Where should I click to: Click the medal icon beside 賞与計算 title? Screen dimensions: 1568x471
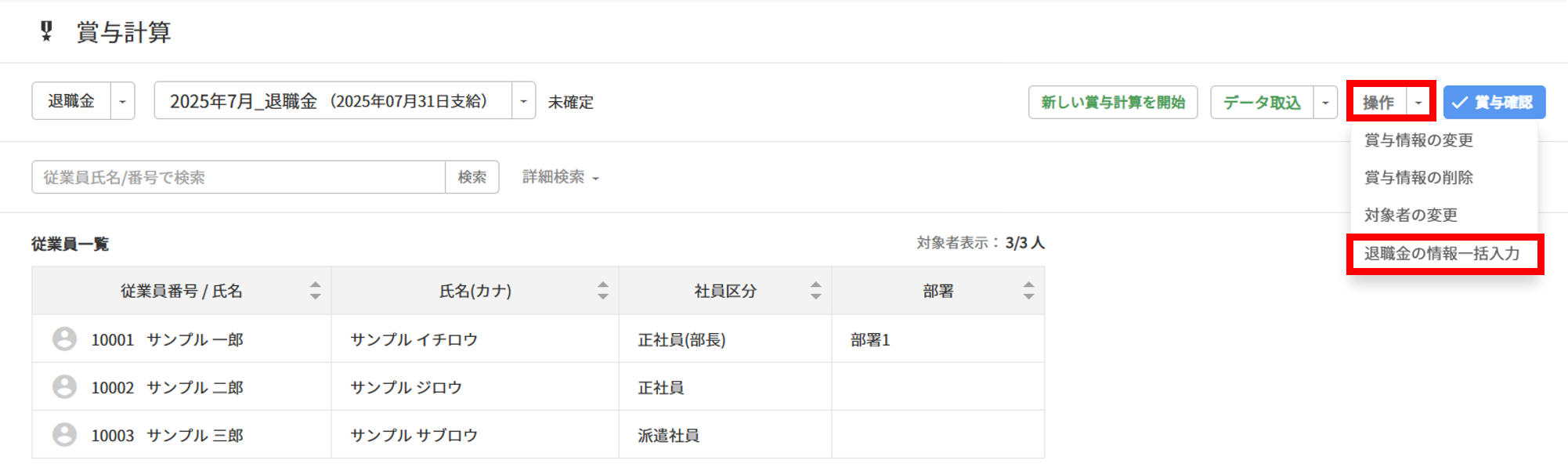(x=46, y=31)
